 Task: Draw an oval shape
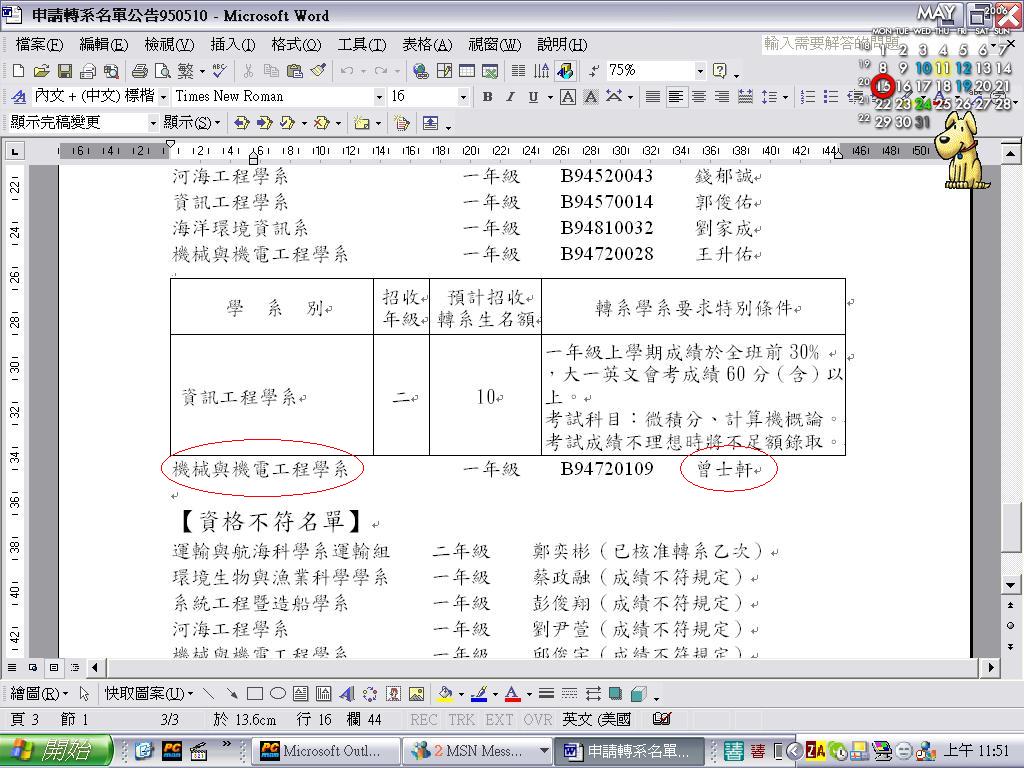click(278, 694)
